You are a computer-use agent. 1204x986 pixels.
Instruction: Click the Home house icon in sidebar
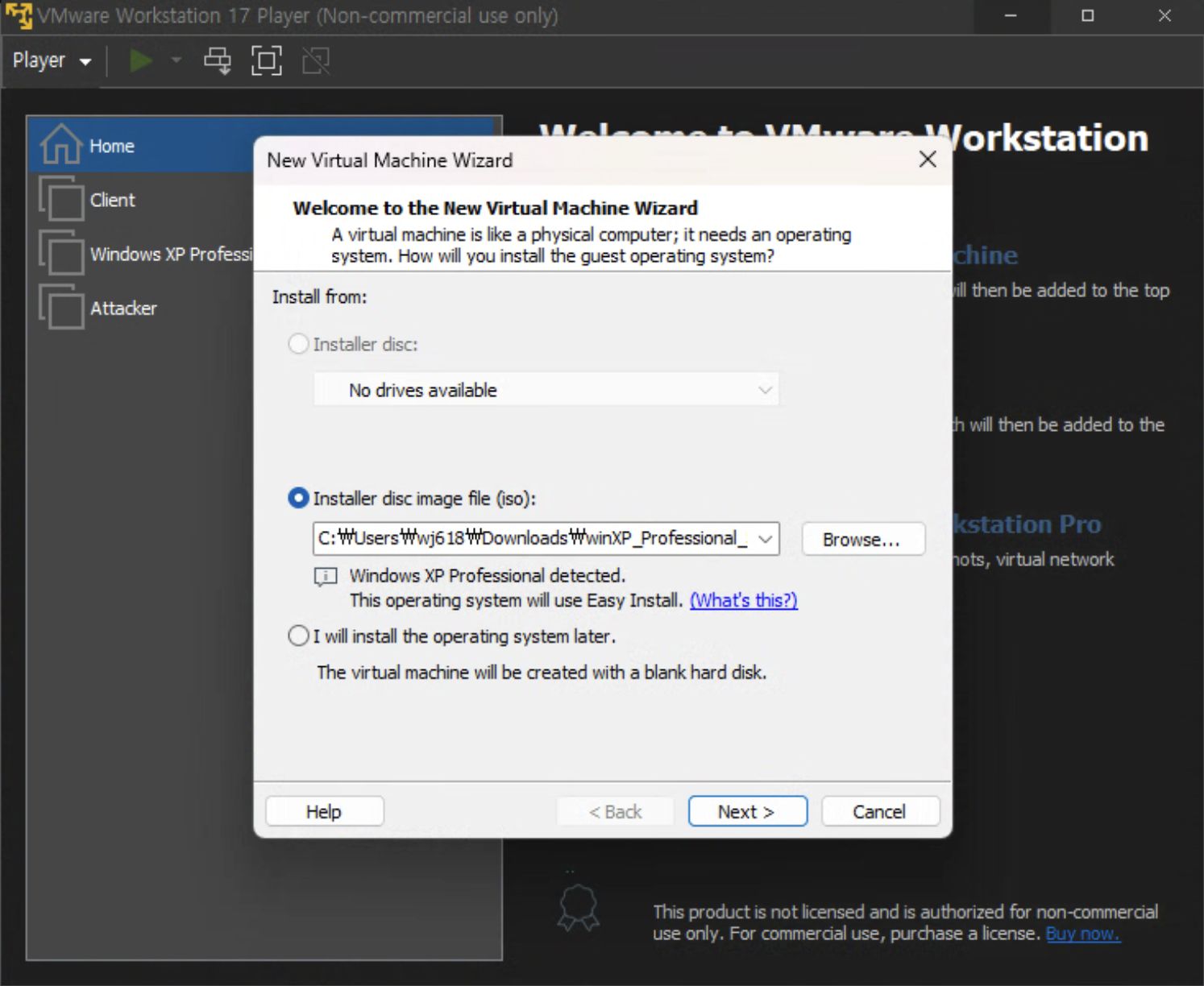62,144
